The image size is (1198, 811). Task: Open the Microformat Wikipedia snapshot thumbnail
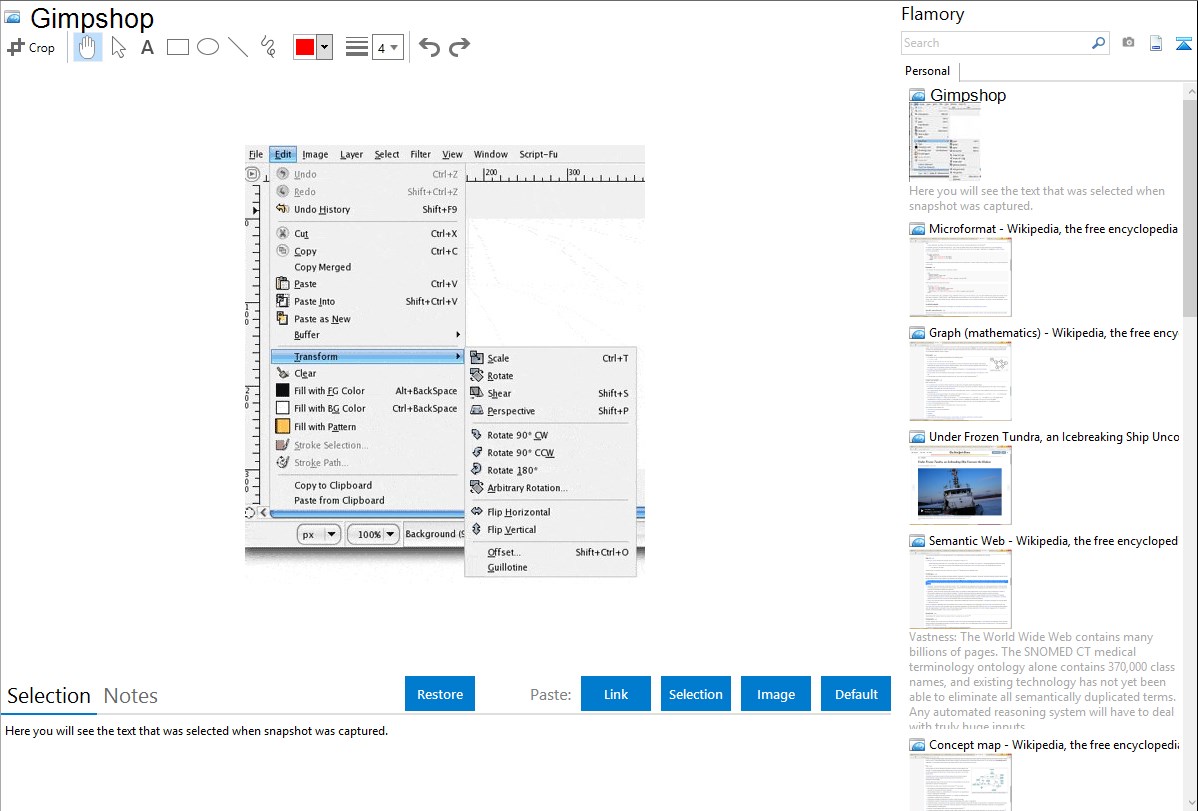coord(960,277)
